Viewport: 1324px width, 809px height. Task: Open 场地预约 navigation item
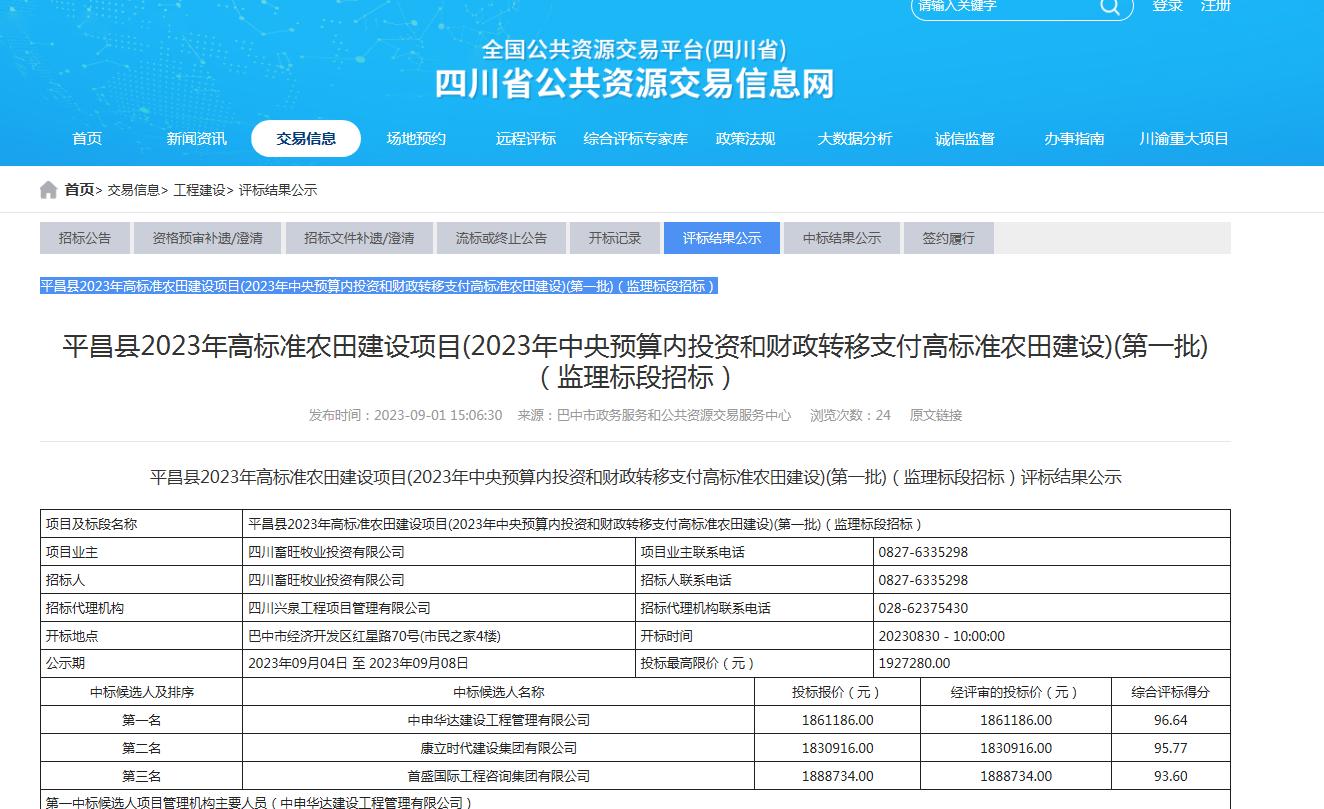coord(416,139)
